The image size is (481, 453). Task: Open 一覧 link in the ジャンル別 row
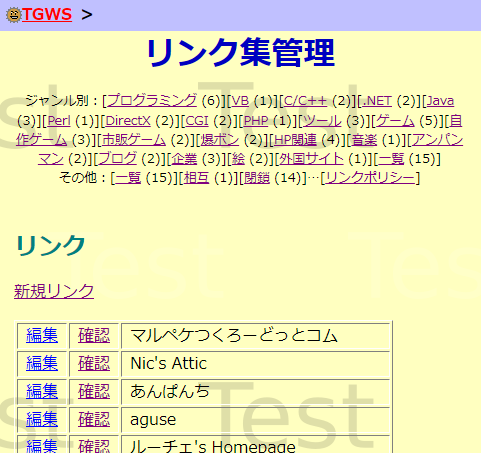click(x=391, y=159)
